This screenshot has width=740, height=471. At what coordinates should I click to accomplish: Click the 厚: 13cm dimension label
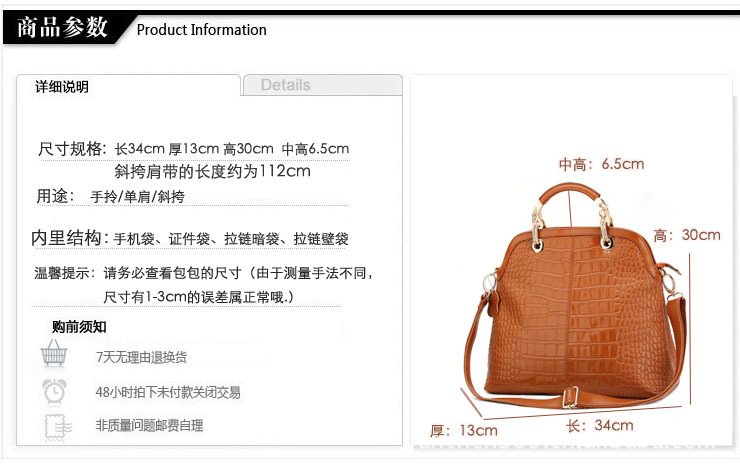463,430
